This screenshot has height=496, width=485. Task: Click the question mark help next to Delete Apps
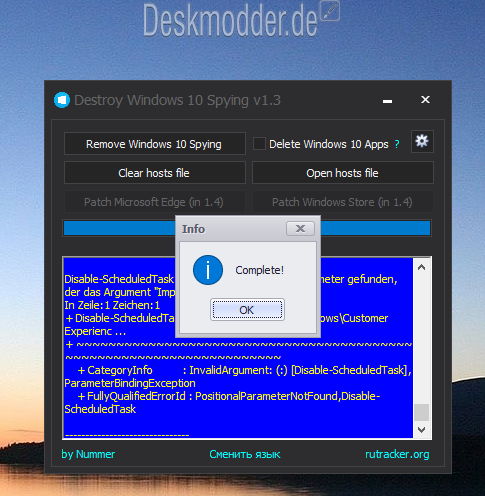397,144
